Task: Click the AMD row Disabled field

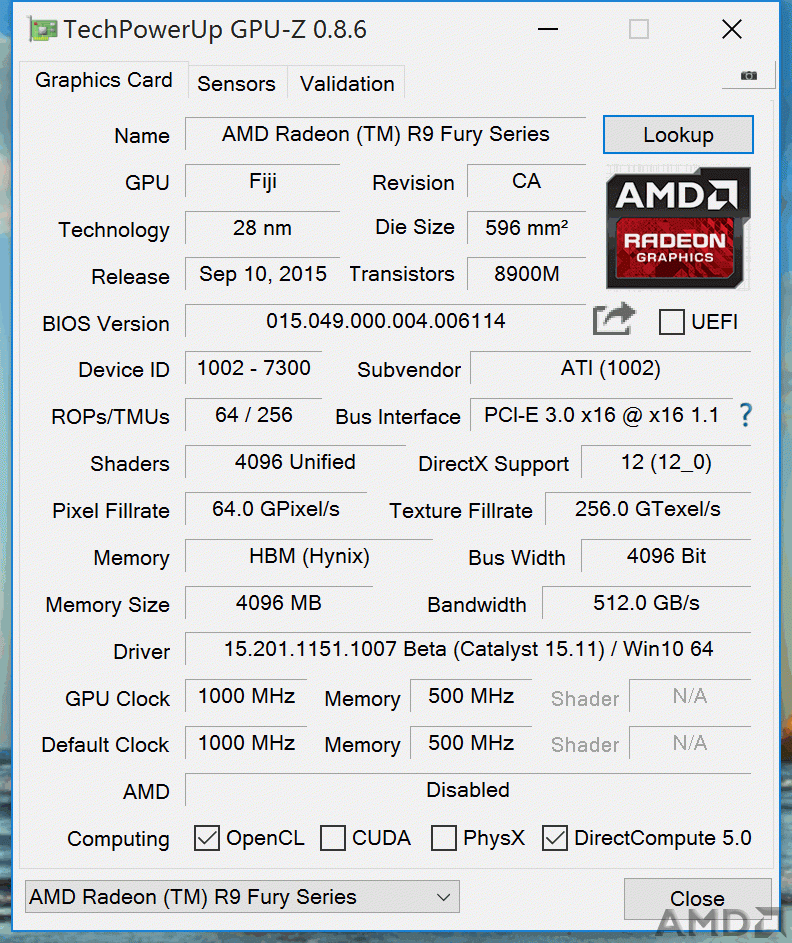Action: [468, 790]
